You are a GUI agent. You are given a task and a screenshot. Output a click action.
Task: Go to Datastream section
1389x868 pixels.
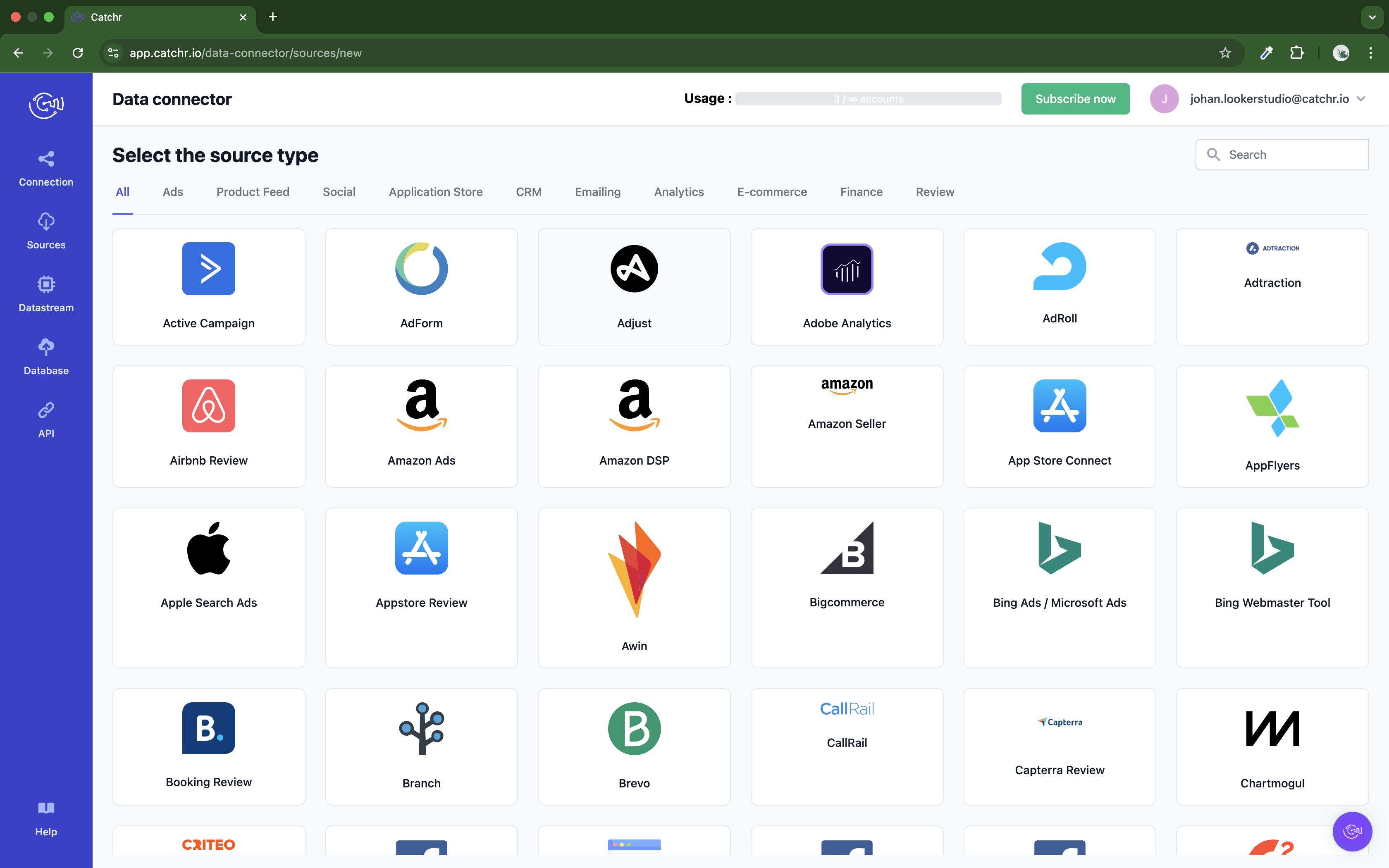[x=46, y=294]
